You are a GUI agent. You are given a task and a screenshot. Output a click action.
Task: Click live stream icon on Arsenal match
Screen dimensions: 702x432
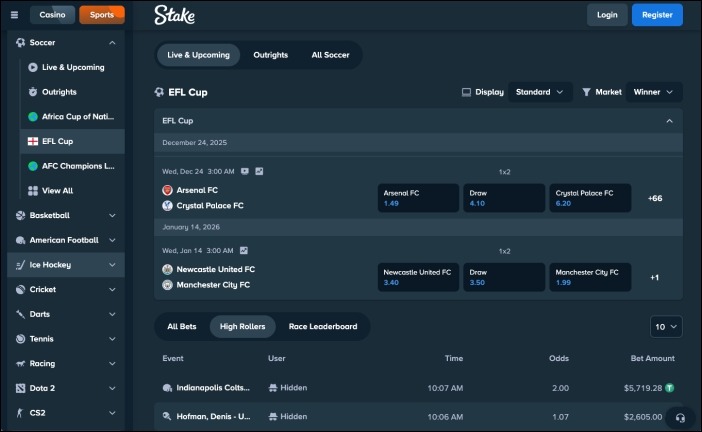coord(245,171)
